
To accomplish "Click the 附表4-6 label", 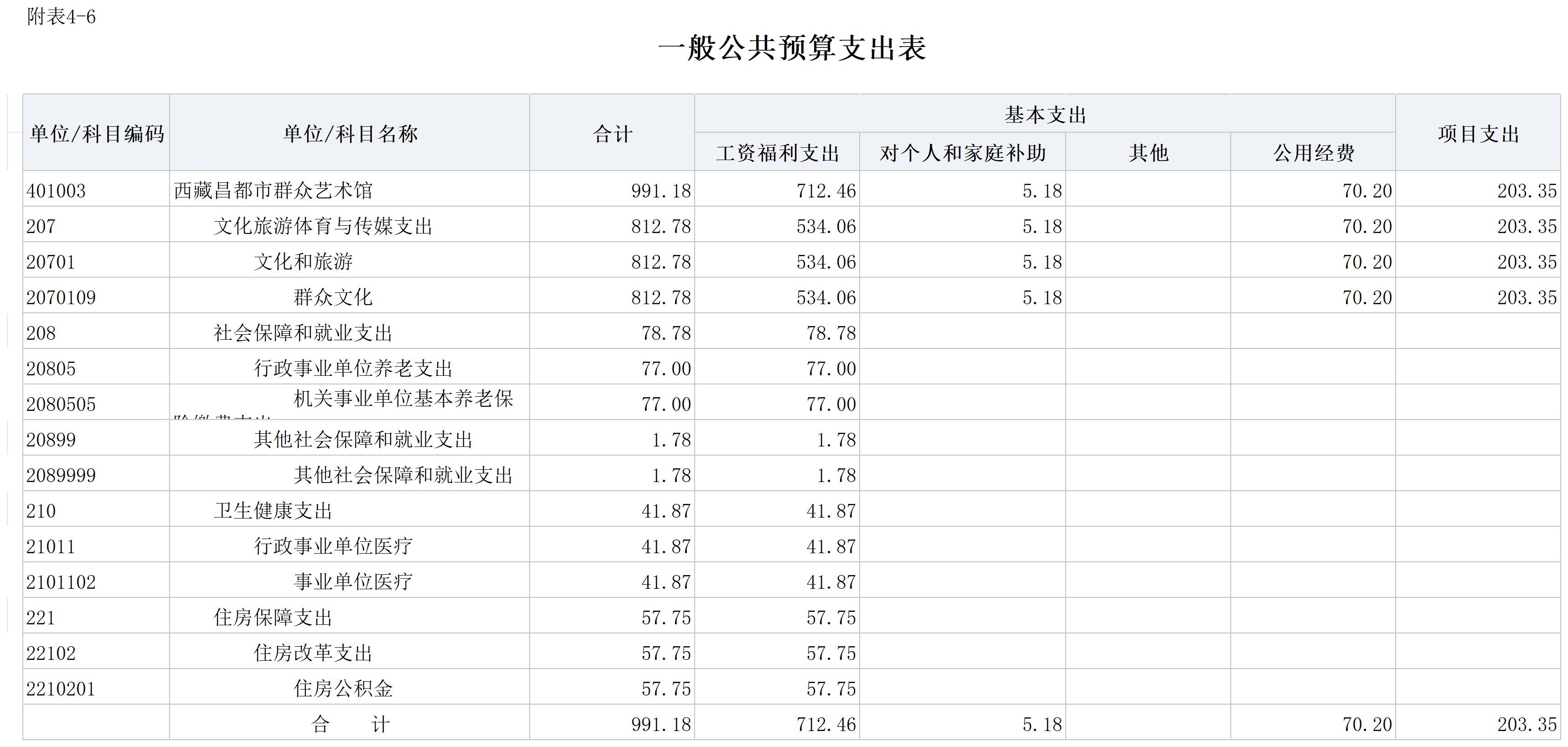I will pyautogui.click(x=61, y=16).
